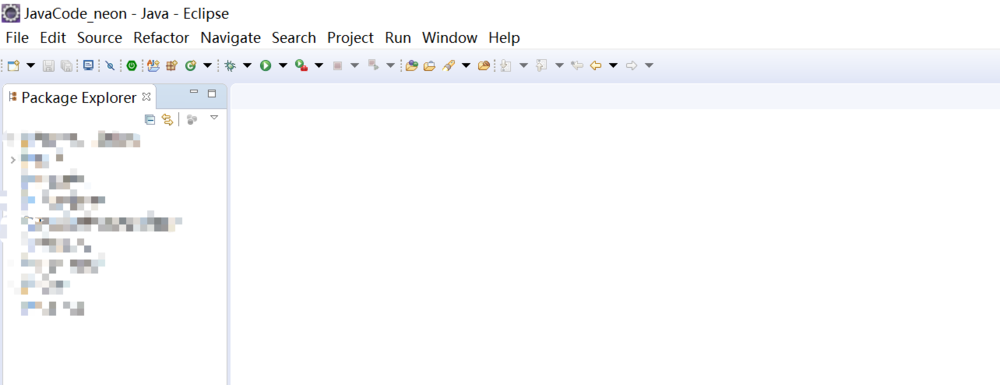Click the blue monitor terminal icon
The width and height of the screenshot is (1000, 385).
[x=89, y=65]
